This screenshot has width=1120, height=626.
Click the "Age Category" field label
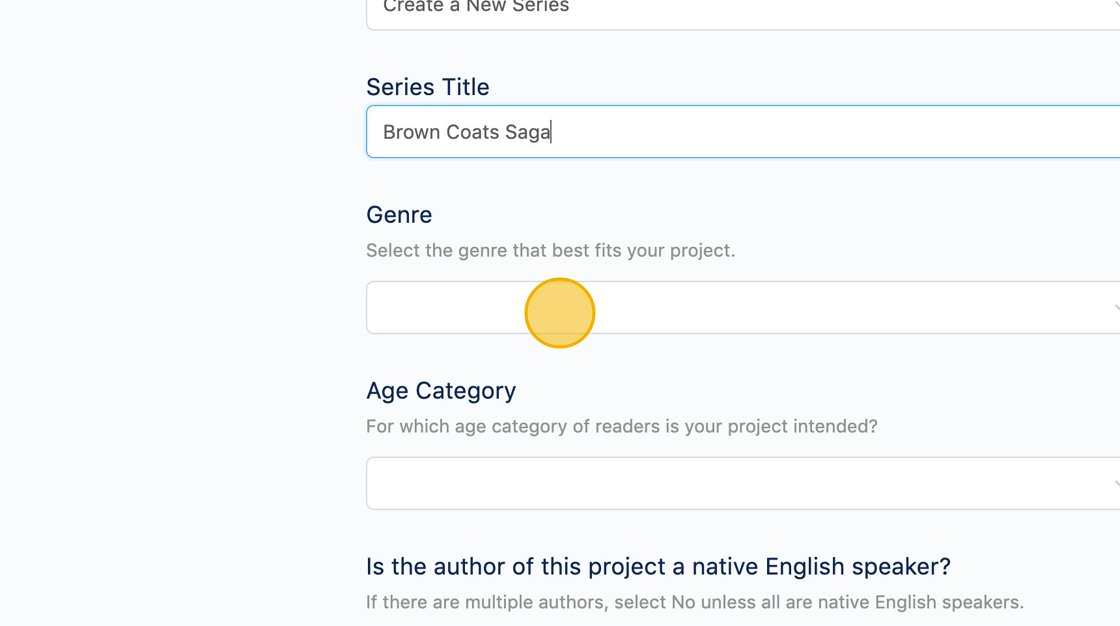coord(441,391)
